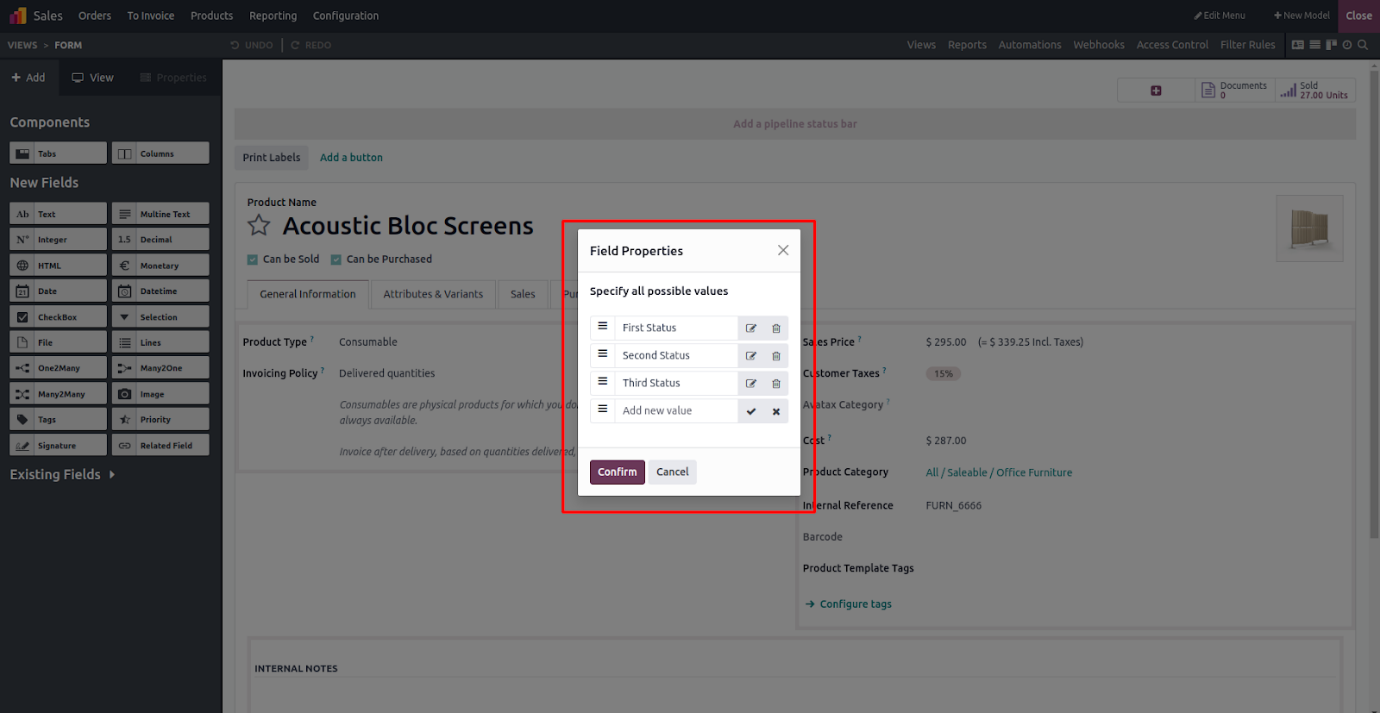Click the product image thumbnail
The height and width of the screenshot is (713, 1380).
click(x=1310, y=228)
